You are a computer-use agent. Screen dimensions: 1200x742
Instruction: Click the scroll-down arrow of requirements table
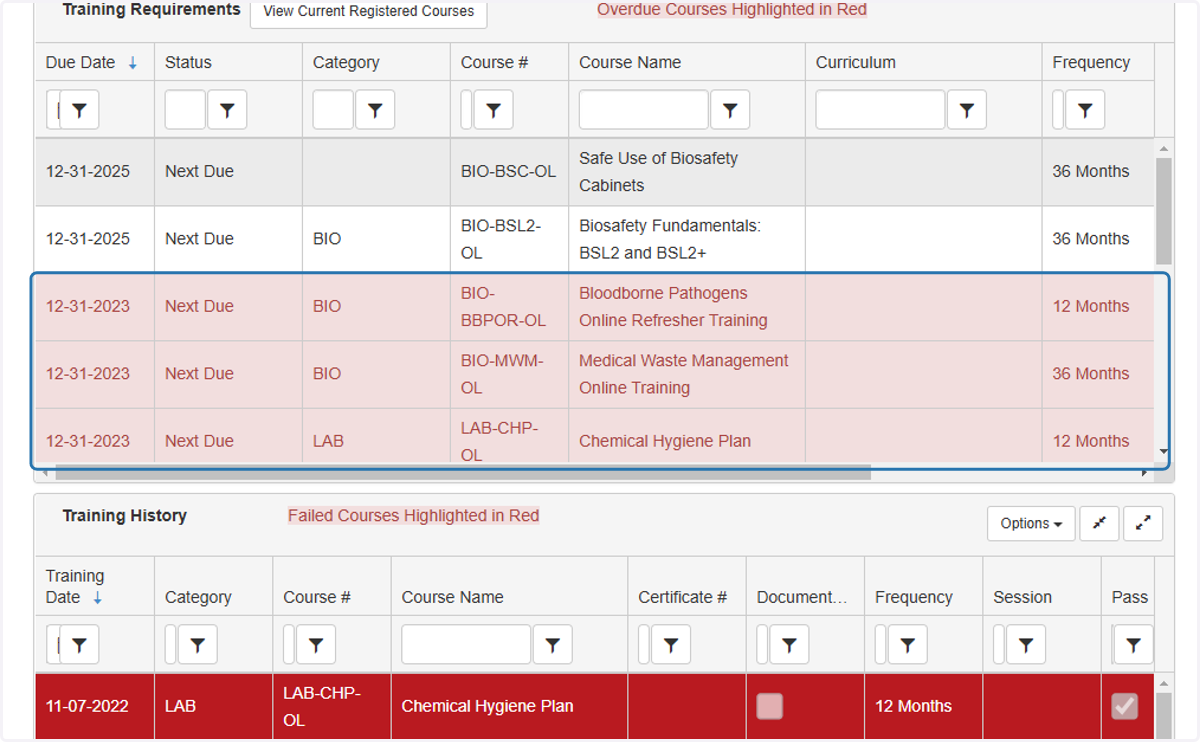tap(1164, 452)
